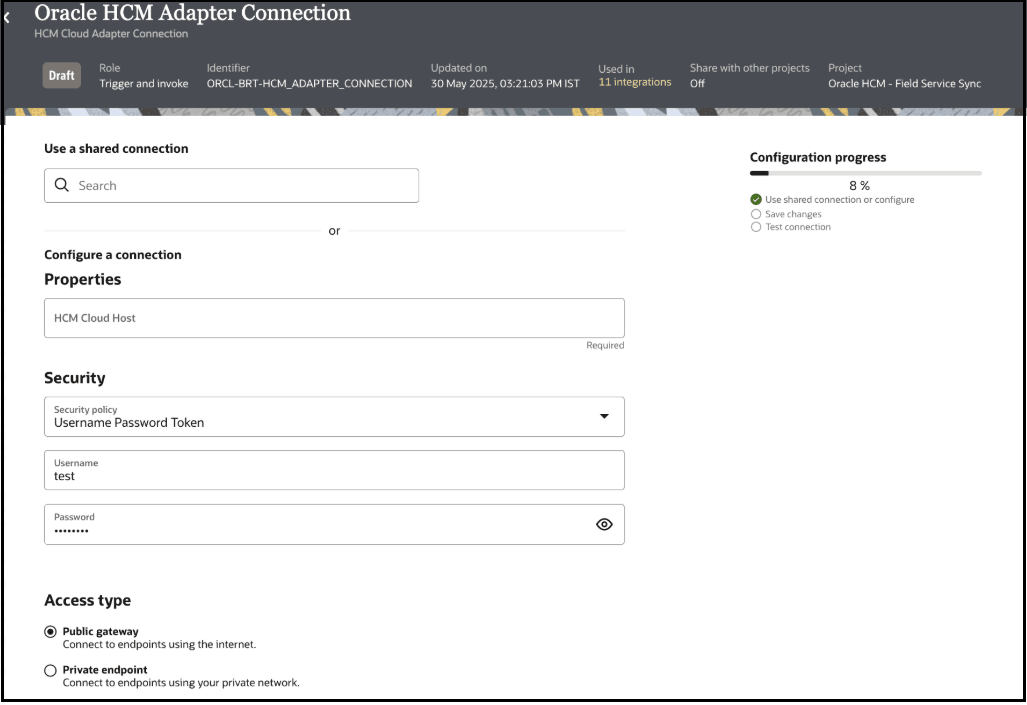Go back using the header chevron

7,18
